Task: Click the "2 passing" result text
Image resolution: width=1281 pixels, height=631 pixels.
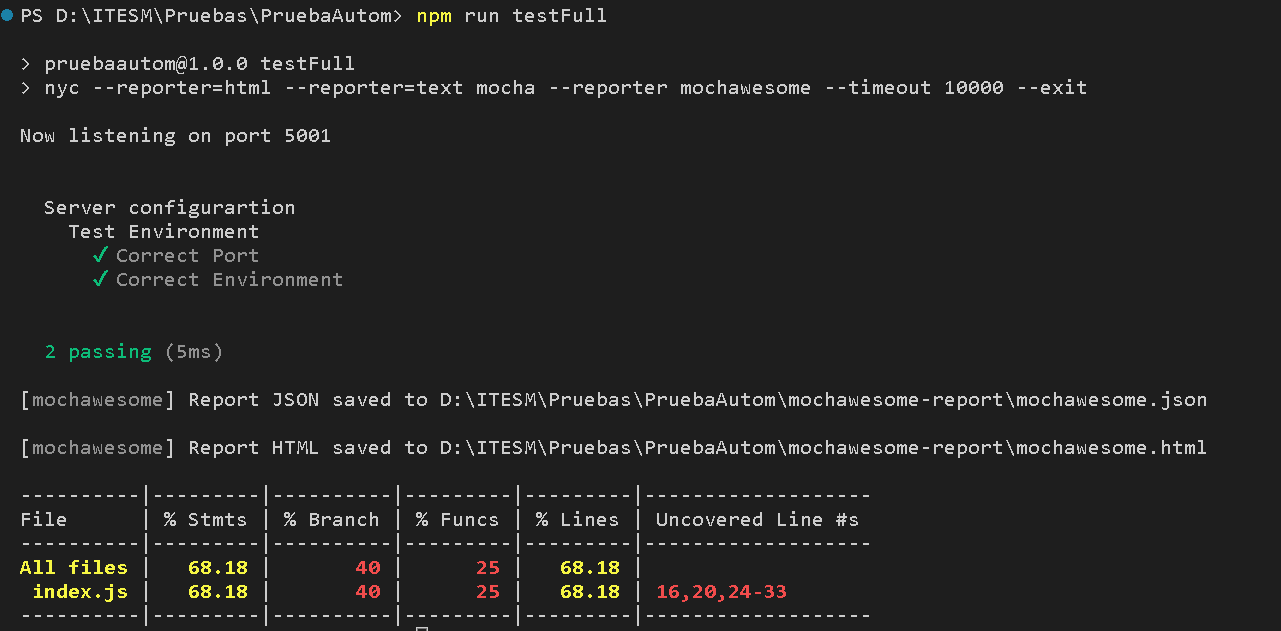Action: click(98, 352)
